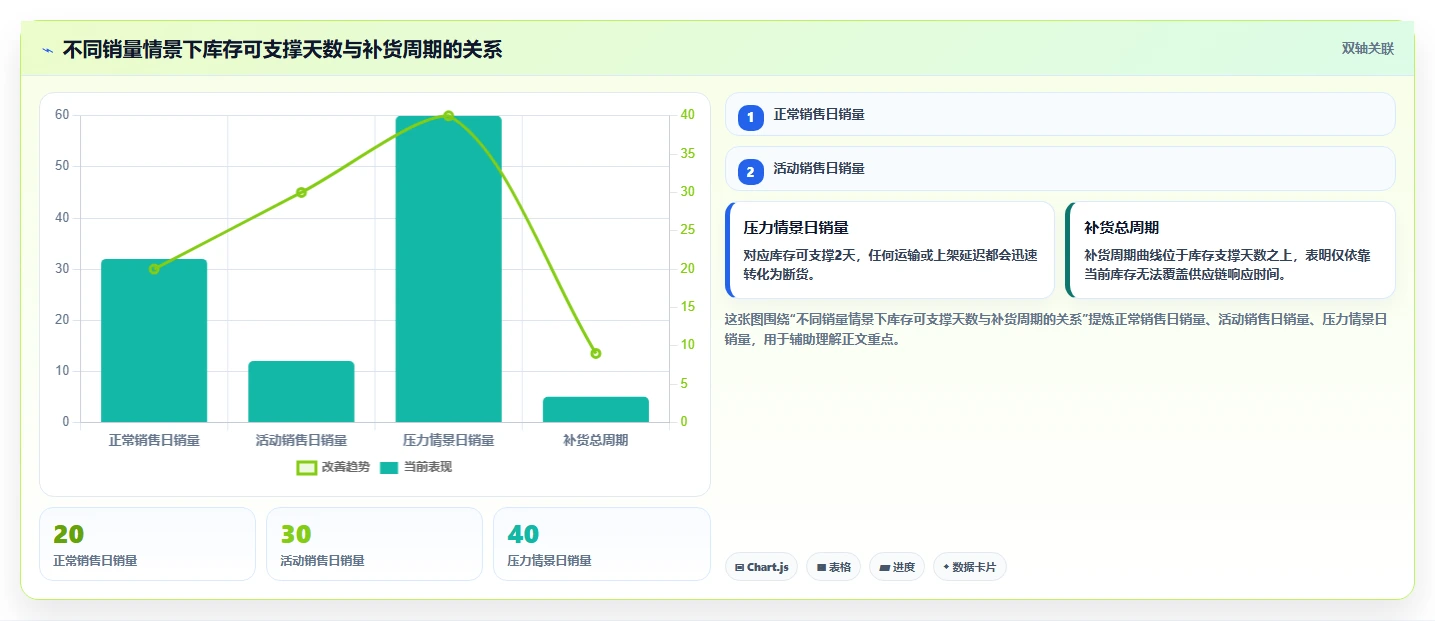Open the 活动销售日销量 list item

(x=1060, y=168)
